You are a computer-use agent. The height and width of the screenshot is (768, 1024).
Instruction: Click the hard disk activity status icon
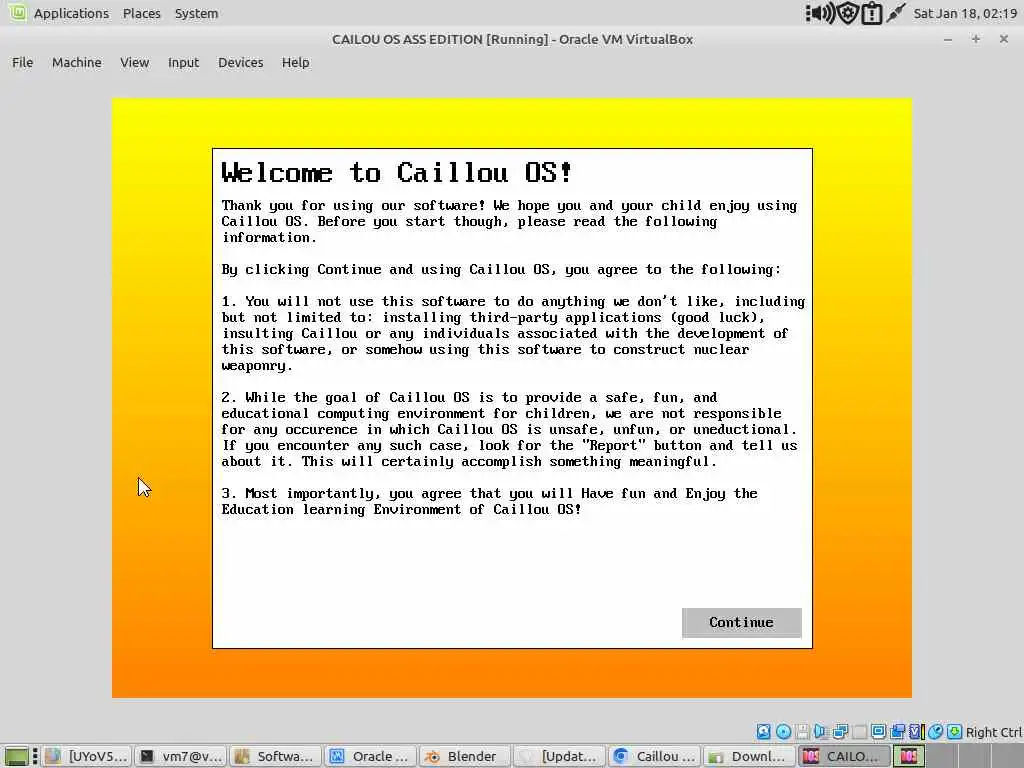click(763, 731)
